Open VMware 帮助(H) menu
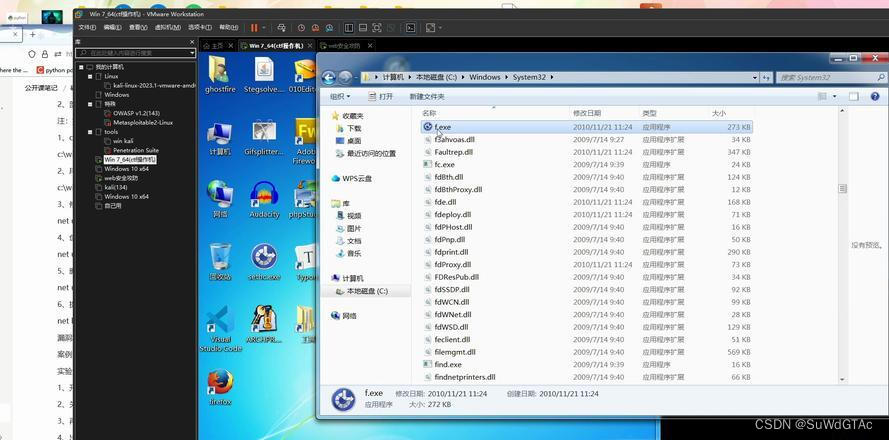This screenshot has width=889, height=440. (x=228, y=27)
